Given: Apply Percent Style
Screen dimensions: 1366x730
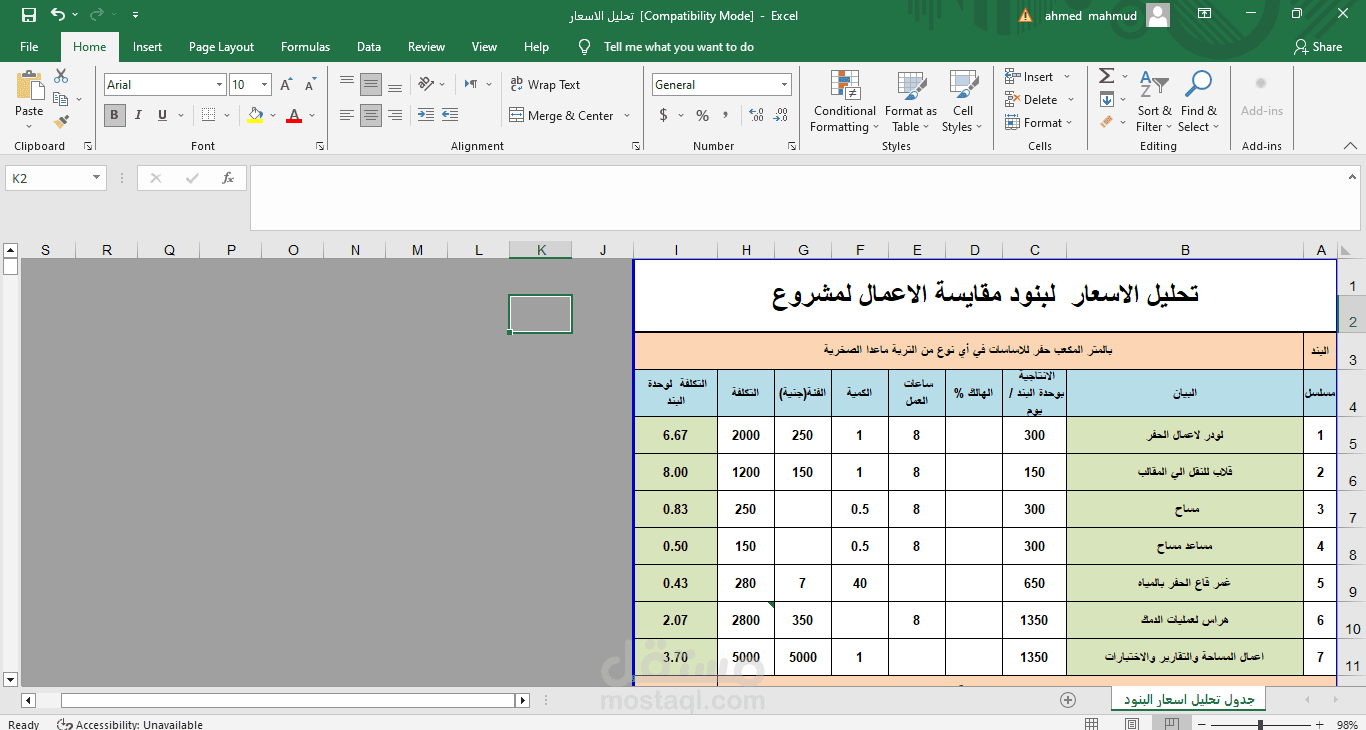Looking at the screenshot, I should click(702, 116).
